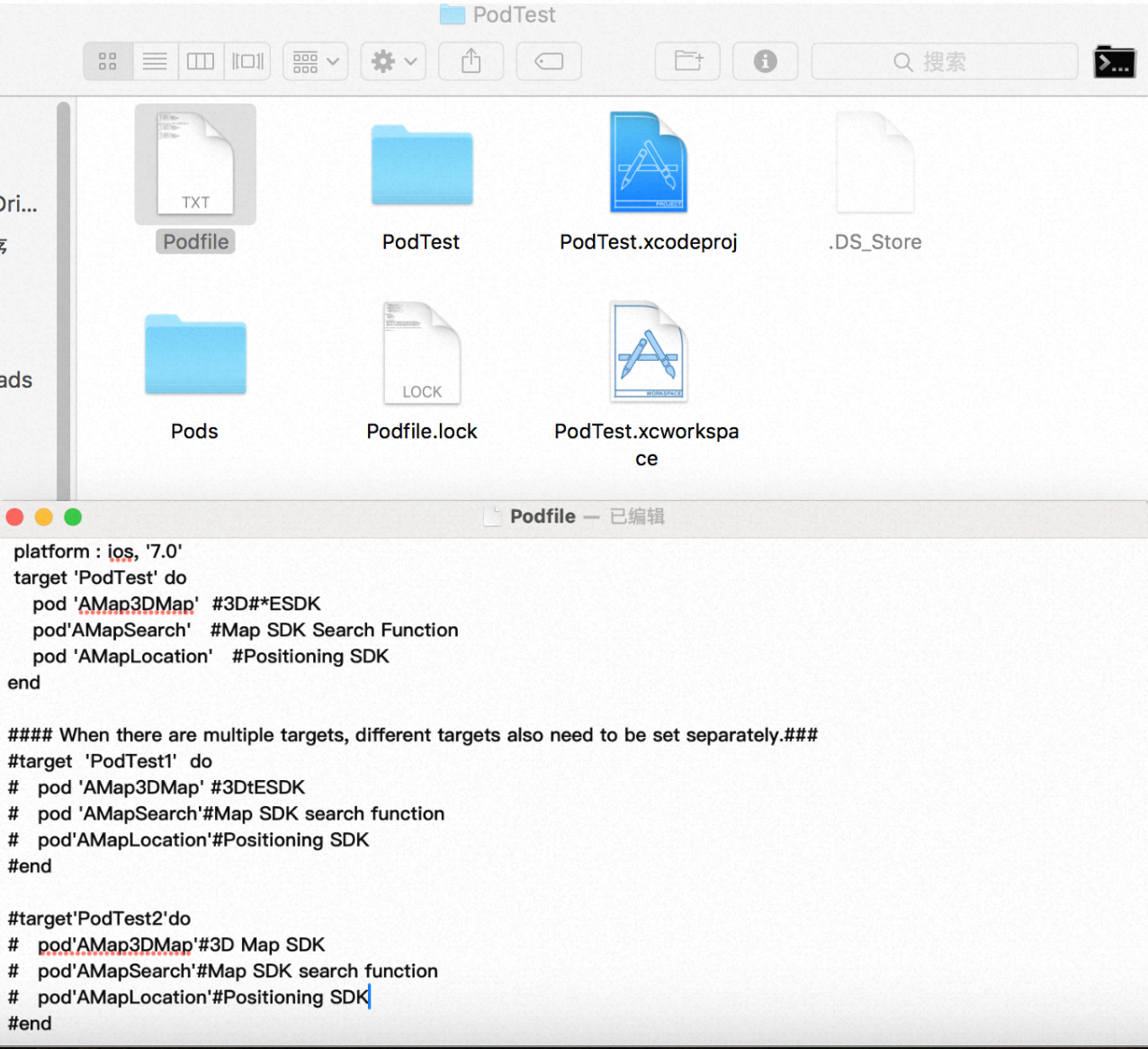Select the PodTest.xcworkspace workspace icon

[x=649, y=352]
